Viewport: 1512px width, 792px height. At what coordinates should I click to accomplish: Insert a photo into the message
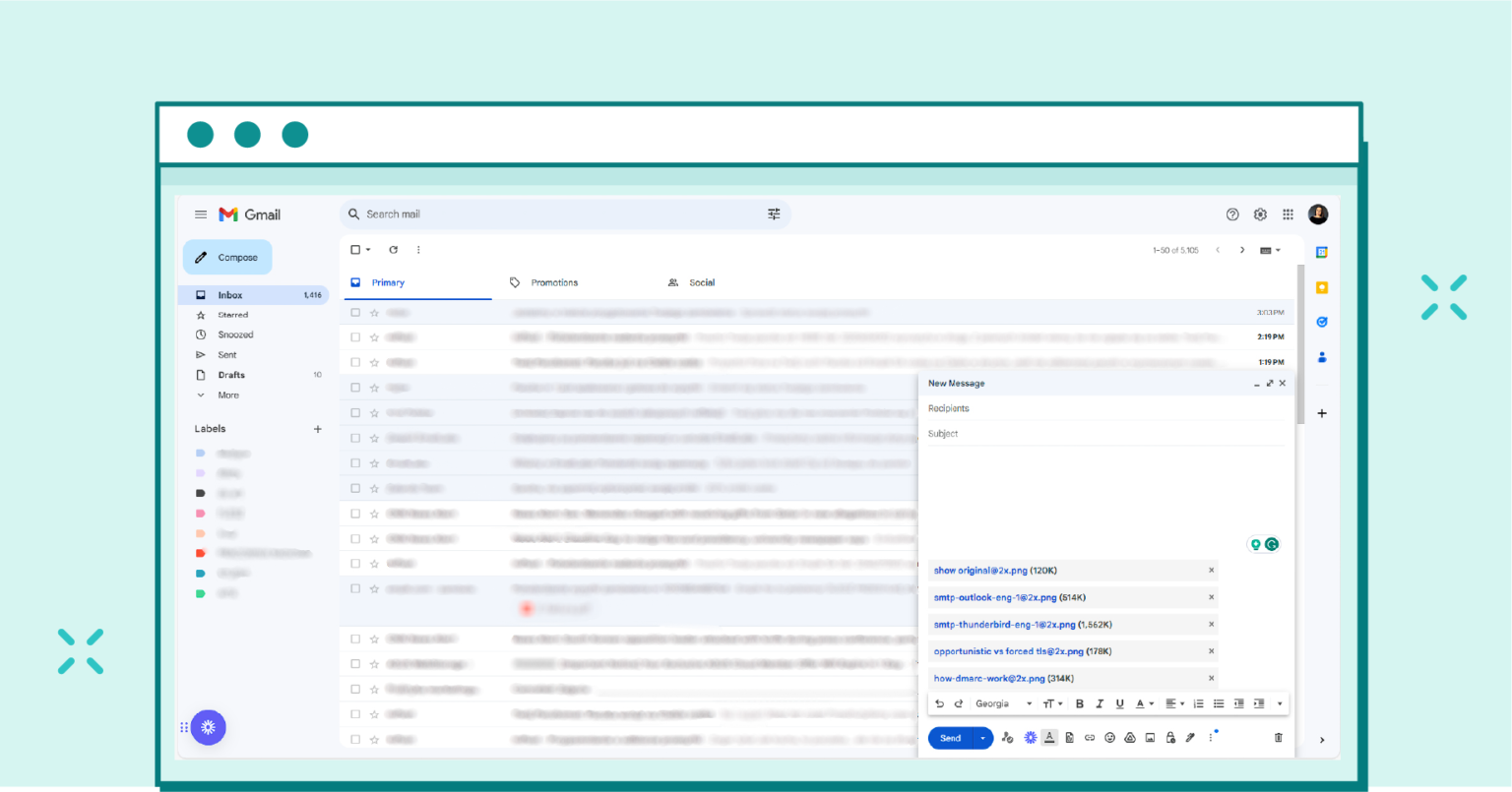[x=1149, y=737]
